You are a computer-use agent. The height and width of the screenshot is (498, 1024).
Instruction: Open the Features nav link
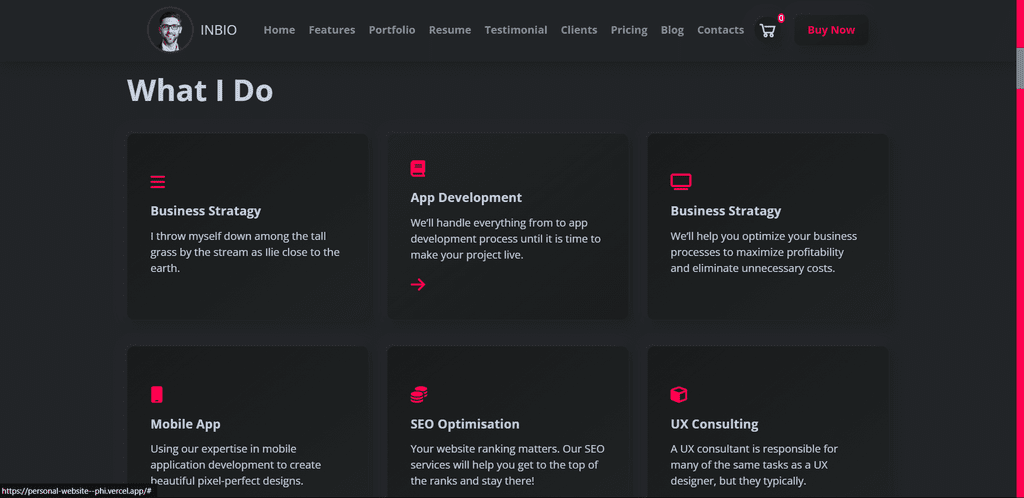332,30
